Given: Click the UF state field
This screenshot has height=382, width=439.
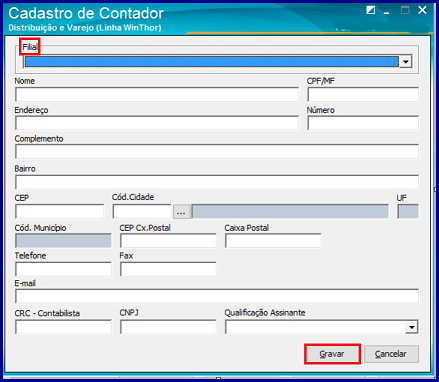Looking at the screenshot, I should pyautogui.click(x=408, y=212).
